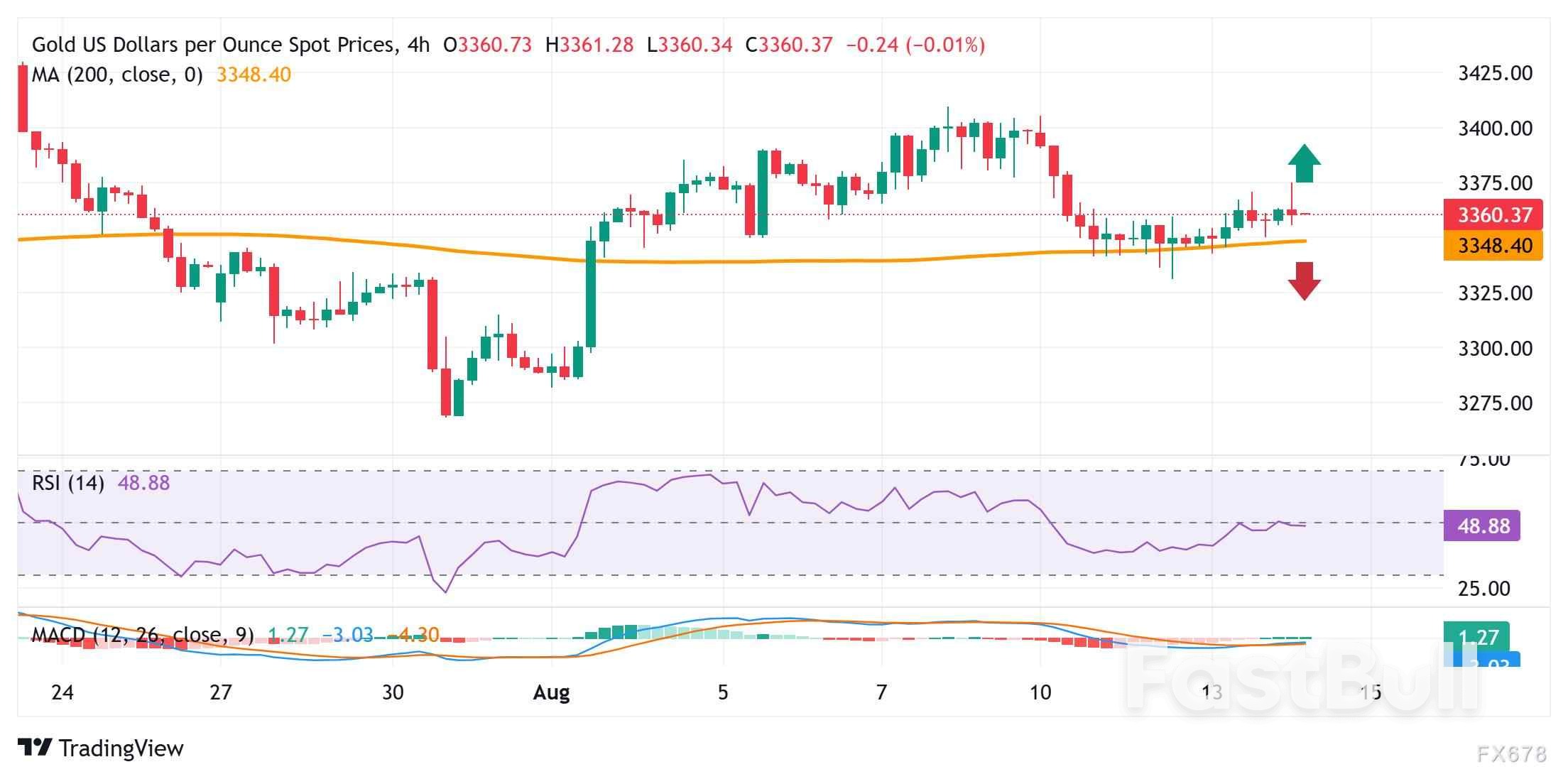Click the 30 date on time axis
Image resolution: width=1568 pixels, height=779 pixels.
click(393, 692)
